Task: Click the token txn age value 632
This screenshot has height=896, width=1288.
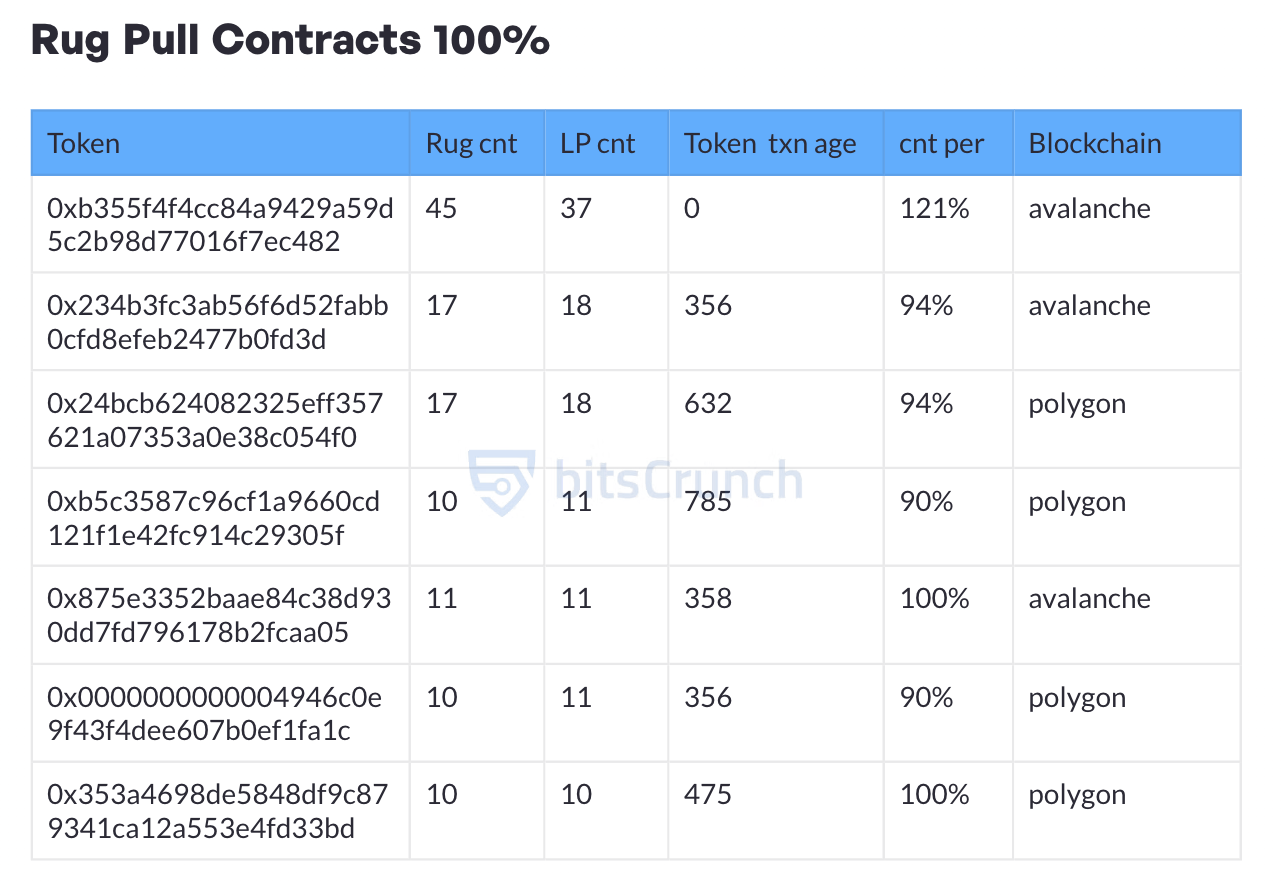Action: 708,404
